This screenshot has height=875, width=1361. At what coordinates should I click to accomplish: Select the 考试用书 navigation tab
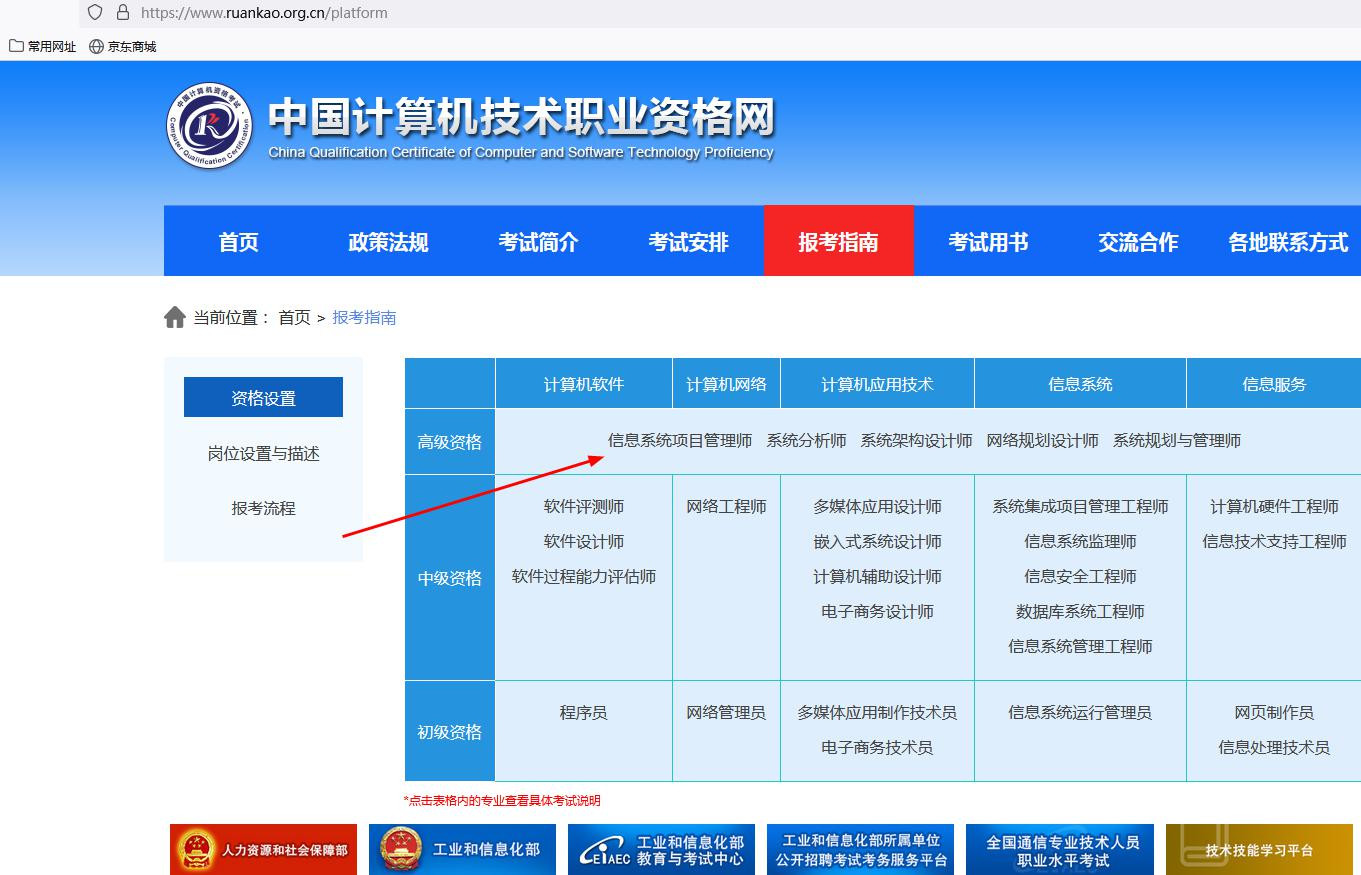988,242
